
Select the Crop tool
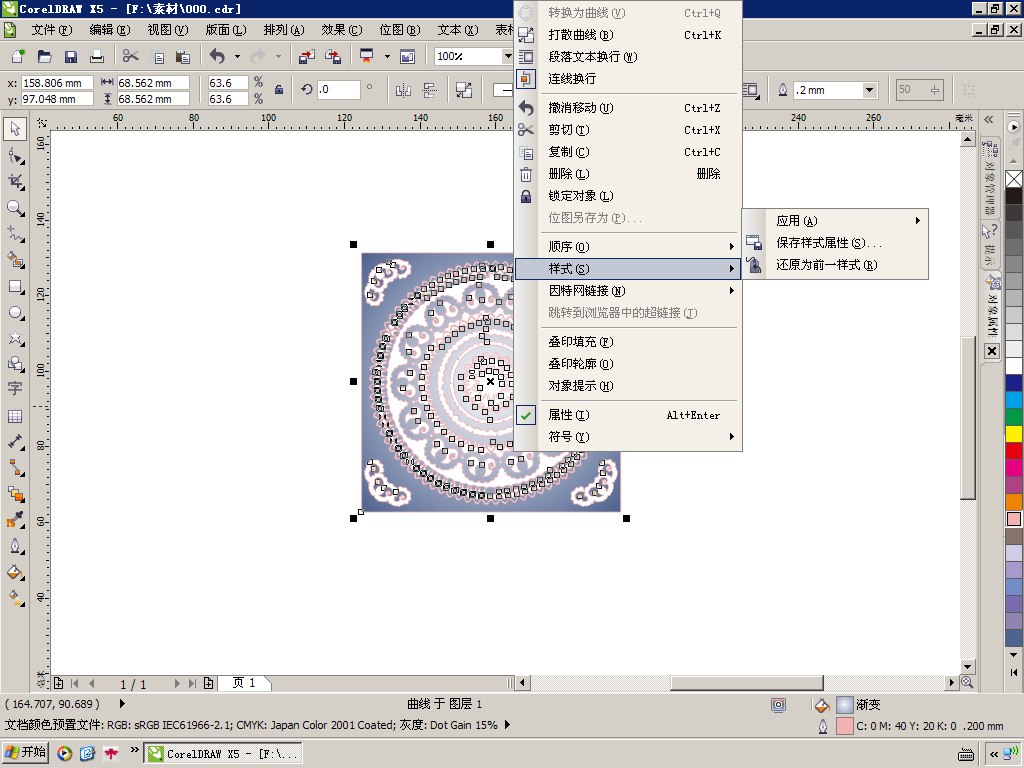point(15,182)
